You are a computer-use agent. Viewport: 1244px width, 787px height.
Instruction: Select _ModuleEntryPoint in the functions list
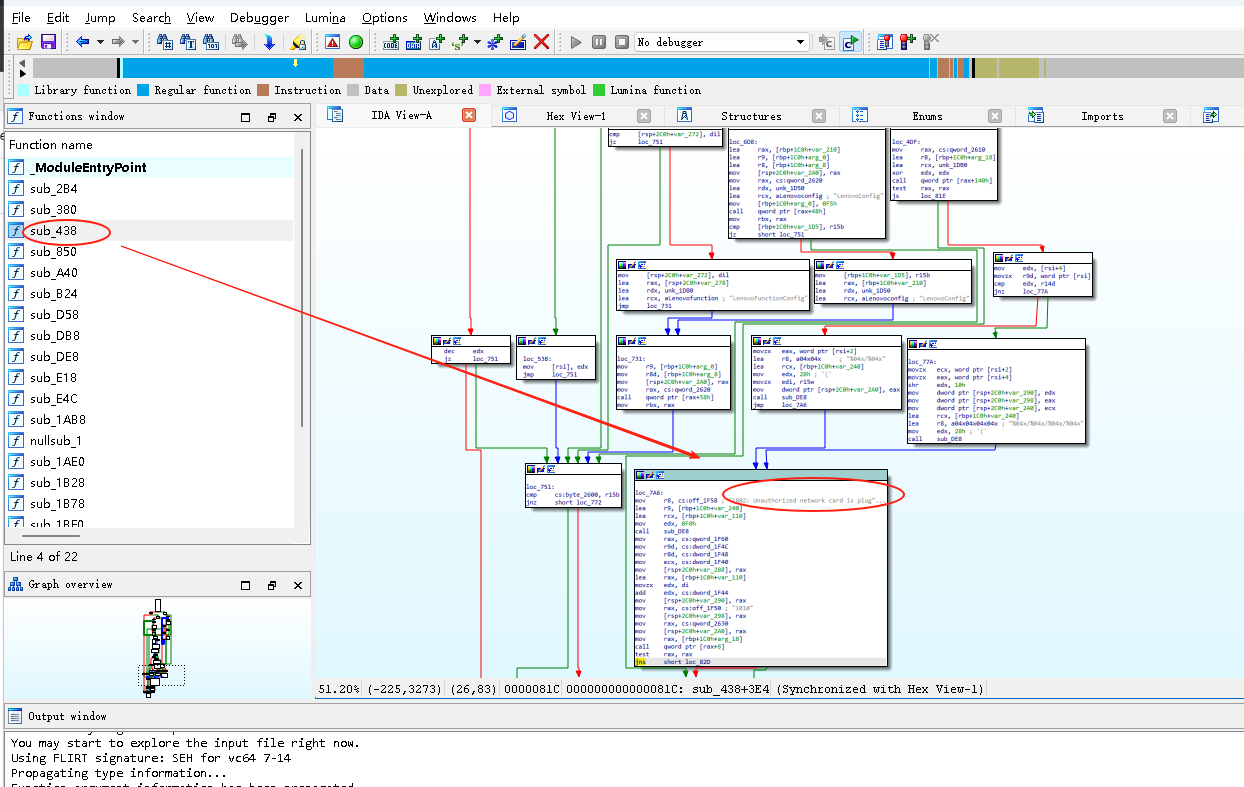coord(150,167)
